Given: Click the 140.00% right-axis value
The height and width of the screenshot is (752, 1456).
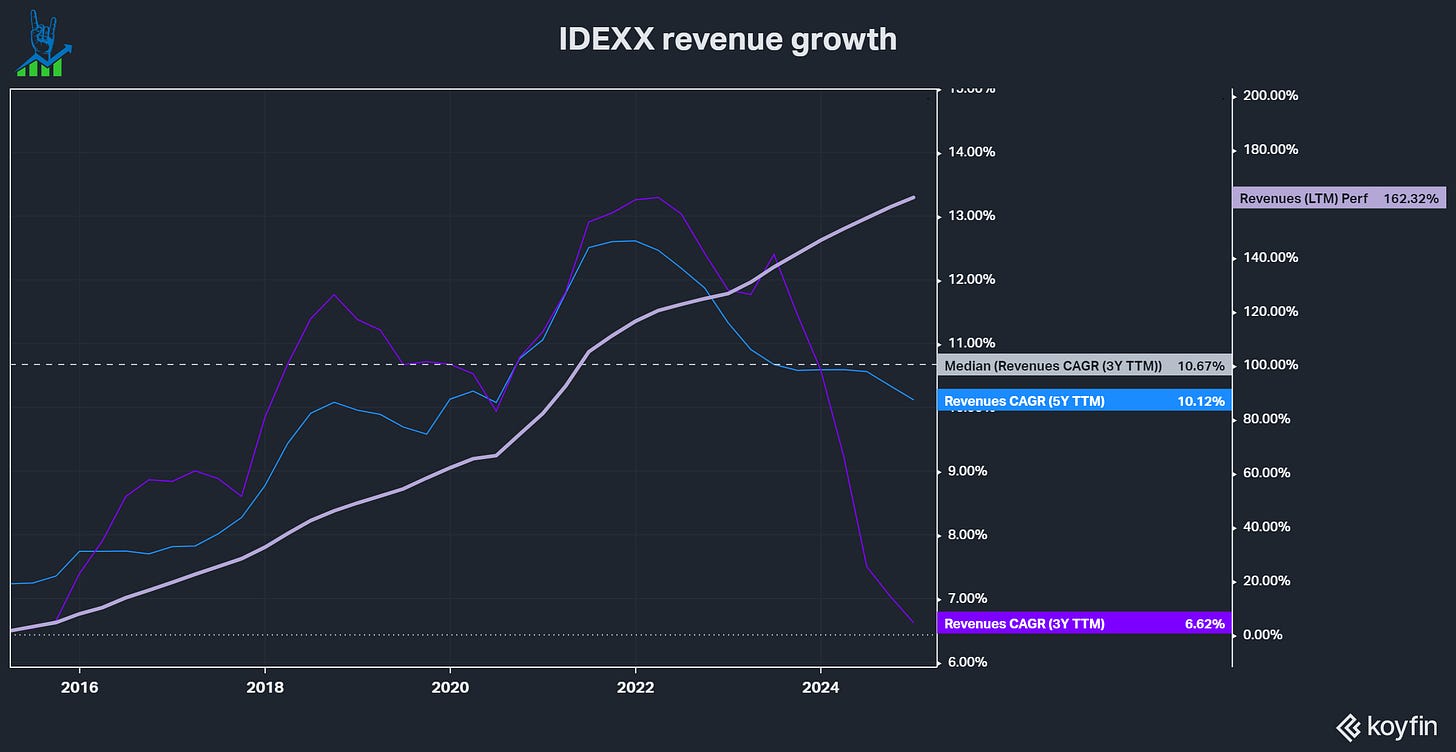Looking at the screenshot, I should pyautogui.click(x=1269, y=258).
